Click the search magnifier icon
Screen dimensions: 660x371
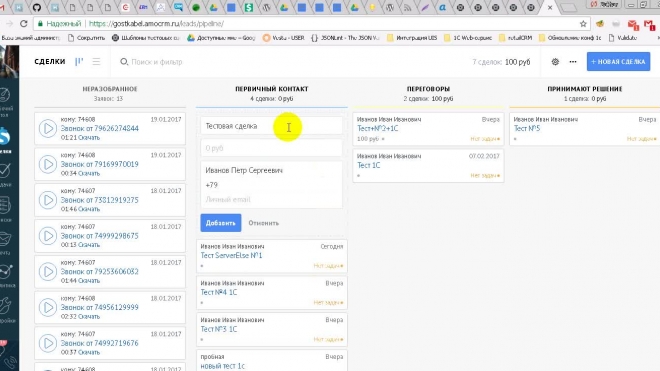click(x=124, y=62)
